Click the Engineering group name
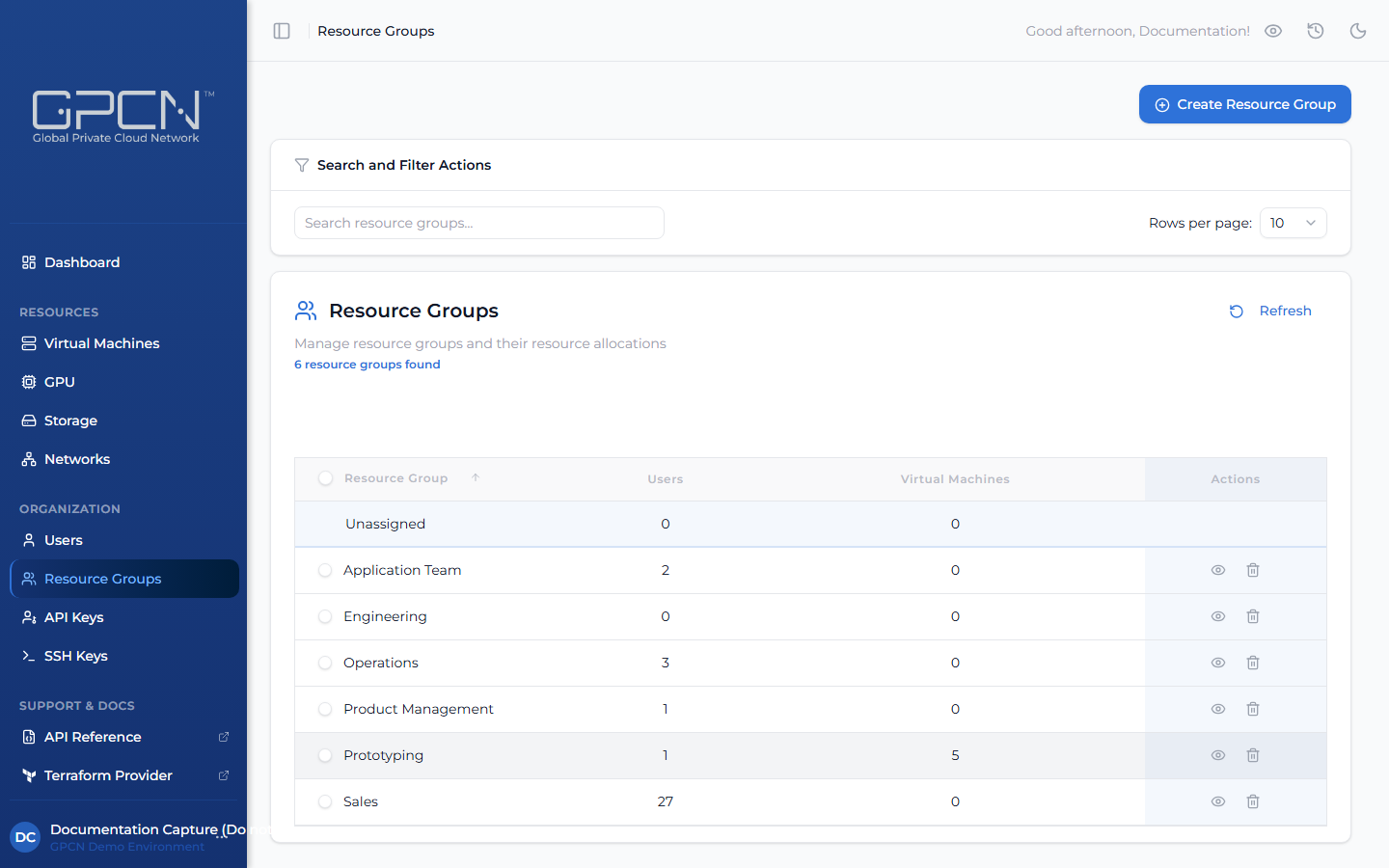This screenshot has width=1389, height=868. click(385, 616)
